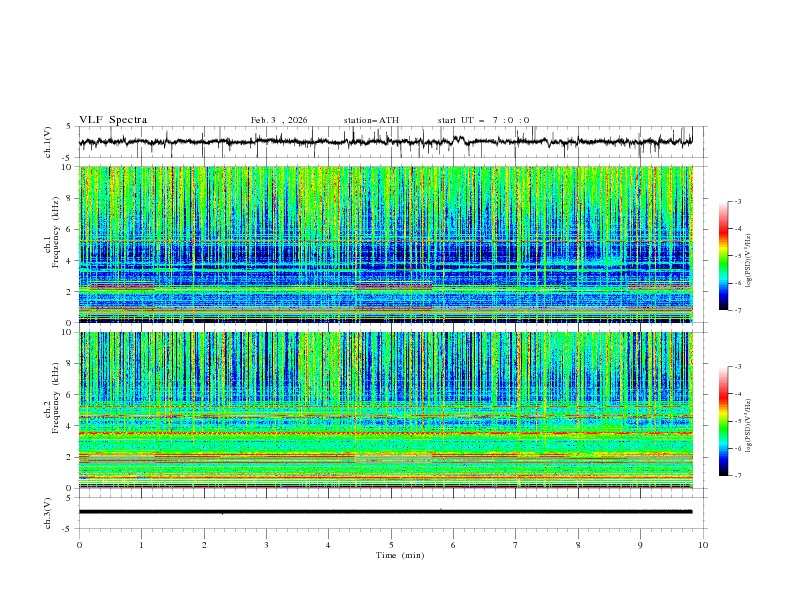The image size is (792, 612).
Task: Click the ch.1 log(PSD) colorbar label
Action: tap(750, 256)
